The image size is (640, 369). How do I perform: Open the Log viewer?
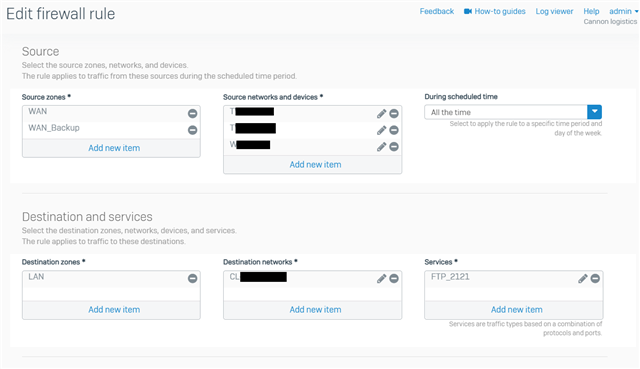pyautogui.click(x=554, y=11)
